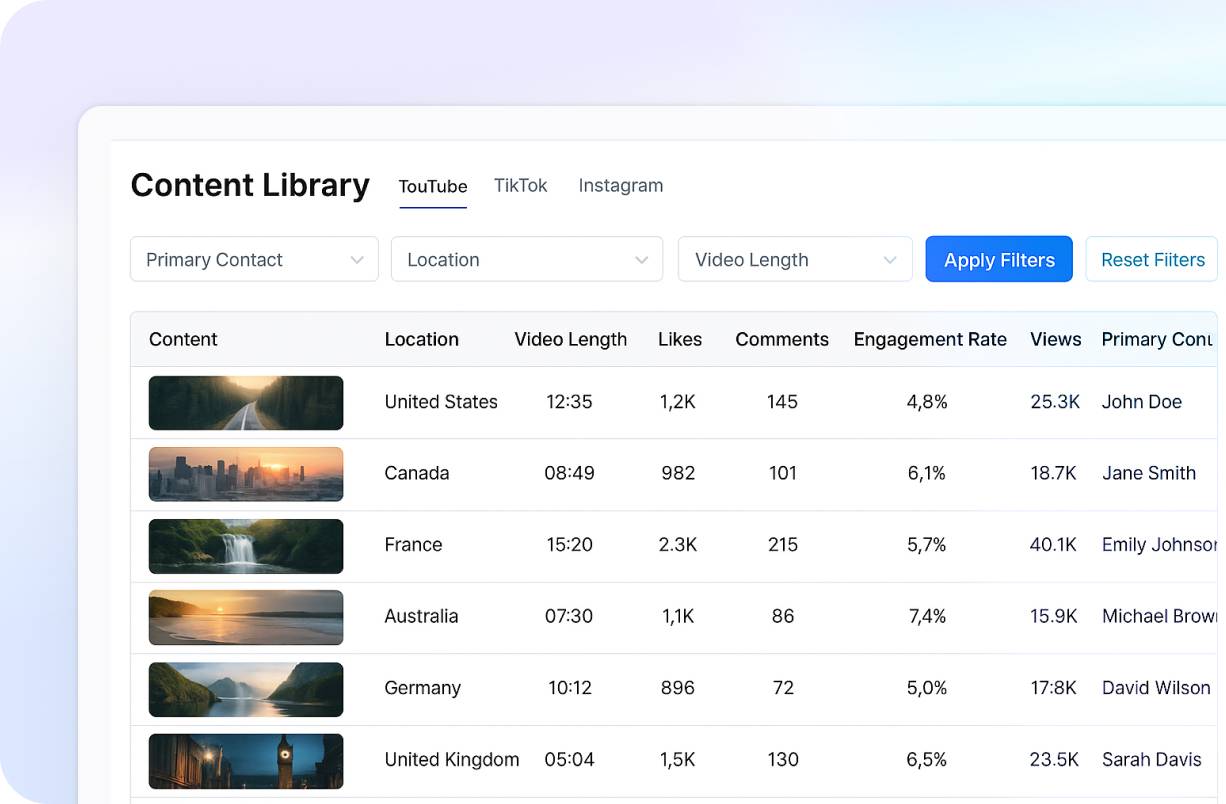Switch to the Instagram tab
1226x804 pixels.
[x=620, y=186]
